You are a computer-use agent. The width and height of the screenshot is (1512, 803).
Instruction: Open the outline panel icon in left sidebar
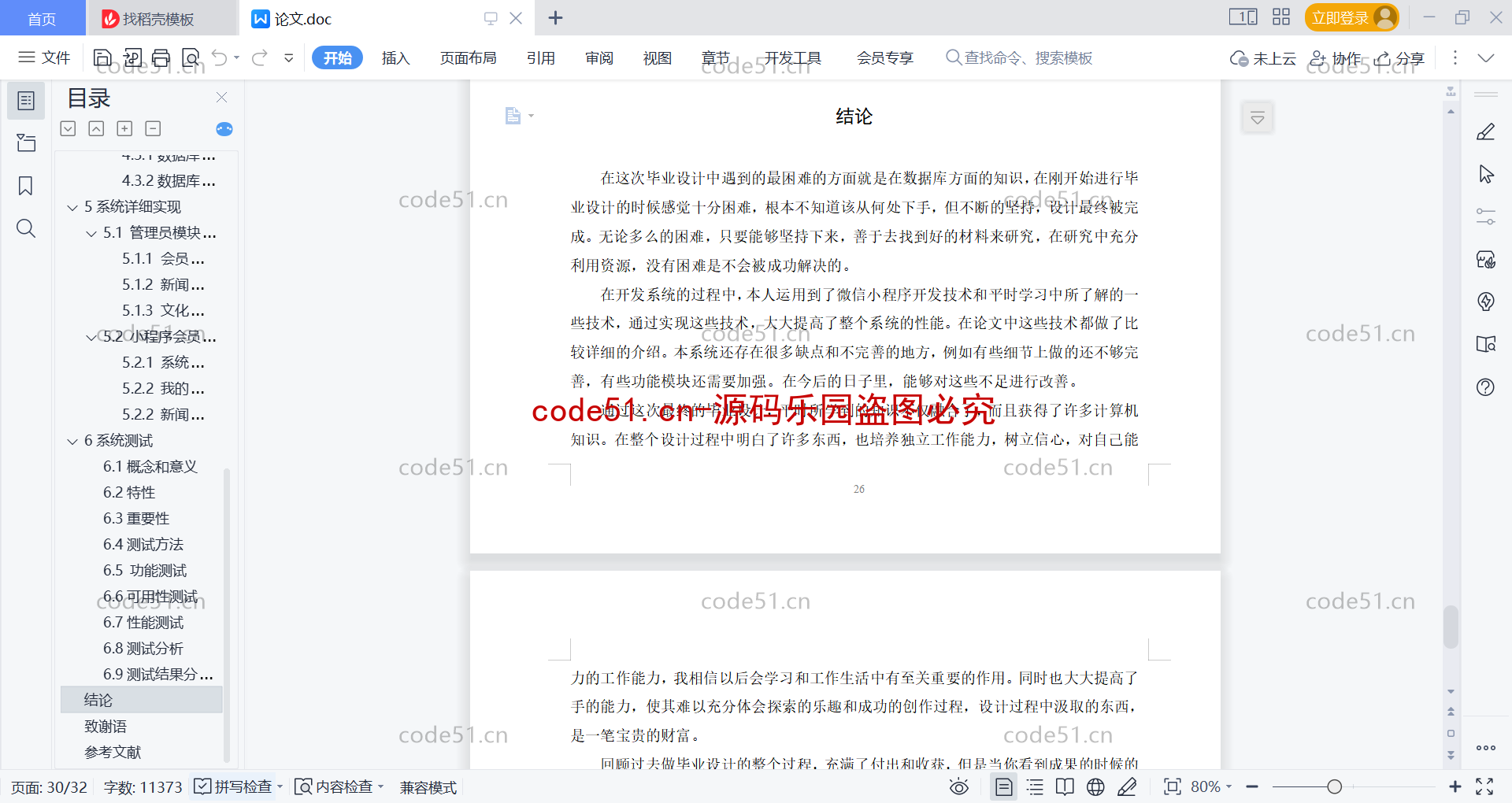point(26,101)
